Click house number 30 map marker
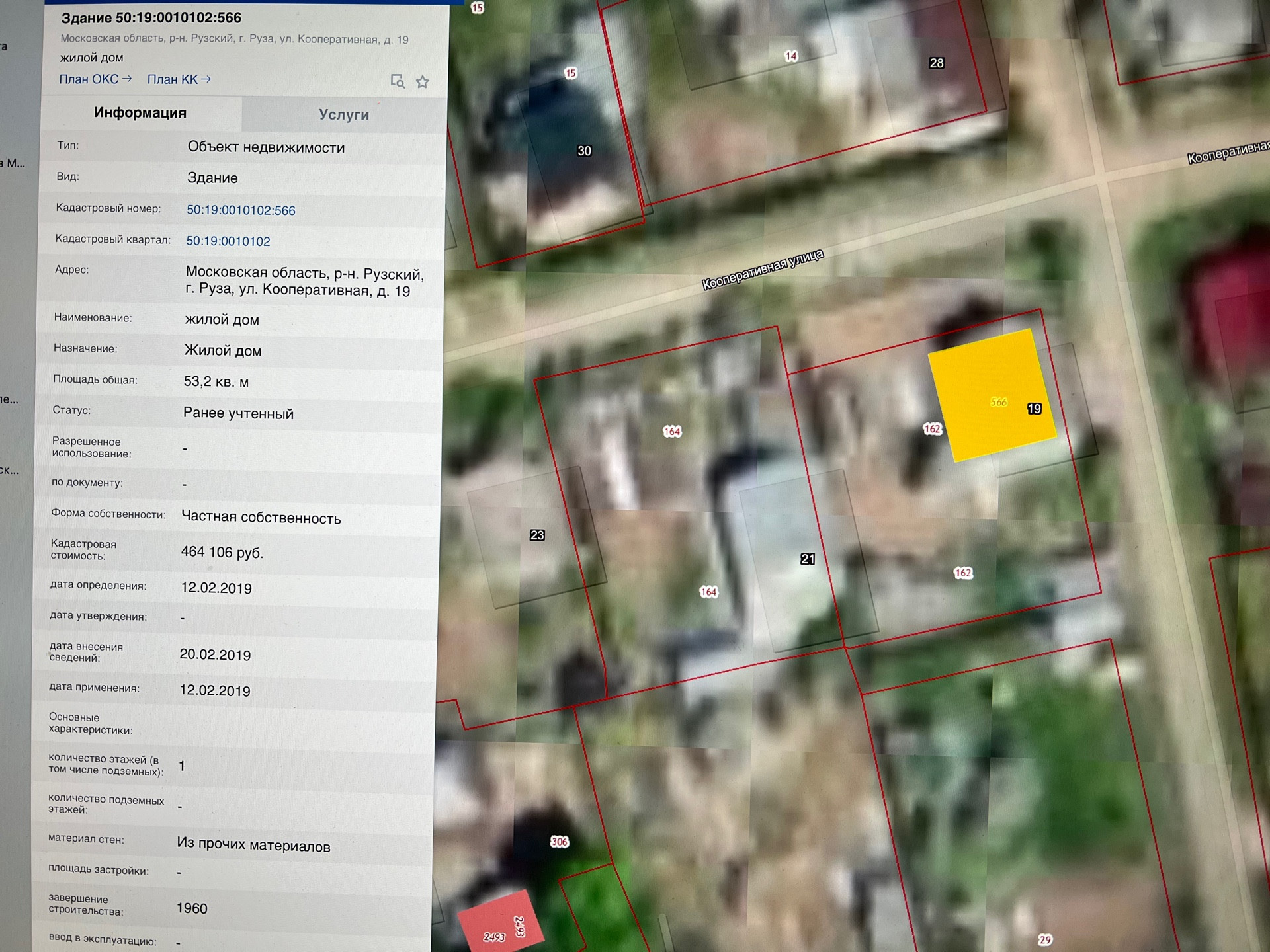The width and height of the screenshot is (1270, 952). point(584,151)
